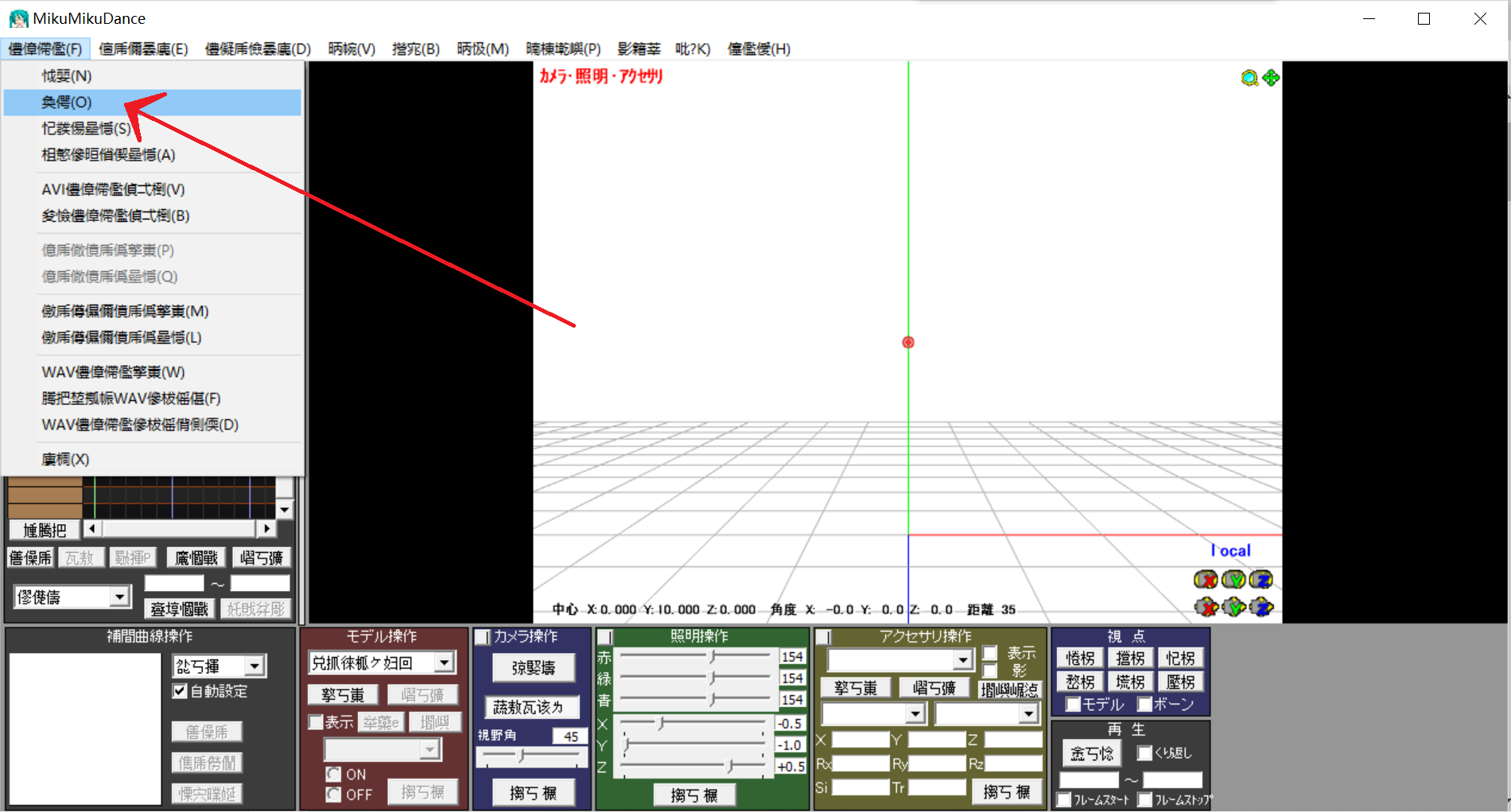Click the play button in the 再生 panel
1511x812 pixels.
point(1091,753)
